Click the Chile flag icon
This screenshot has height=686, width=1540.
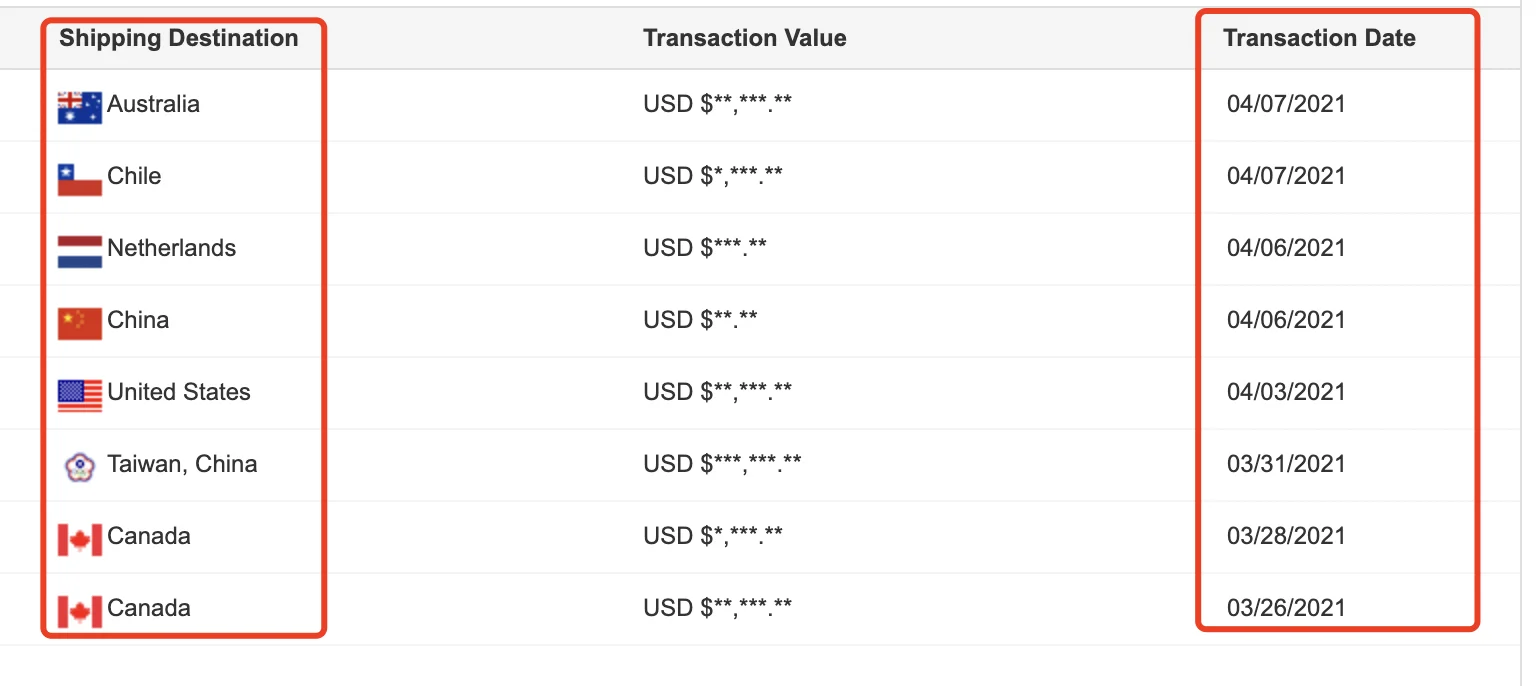[80, 178]
